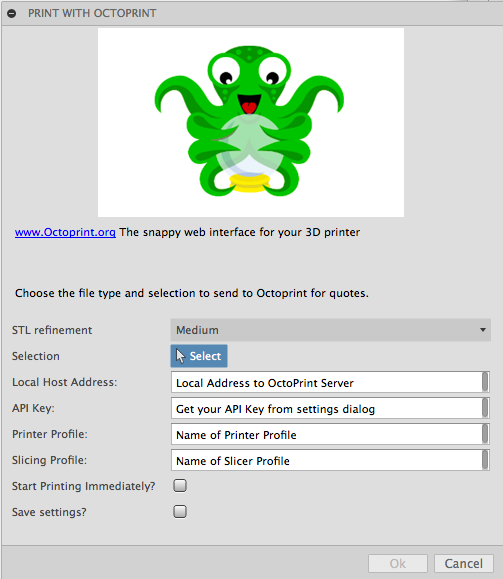Click the scrollbar in Slicing Profile field
The height and width of the screenshot is (579, 503).
tap(485, 460)
